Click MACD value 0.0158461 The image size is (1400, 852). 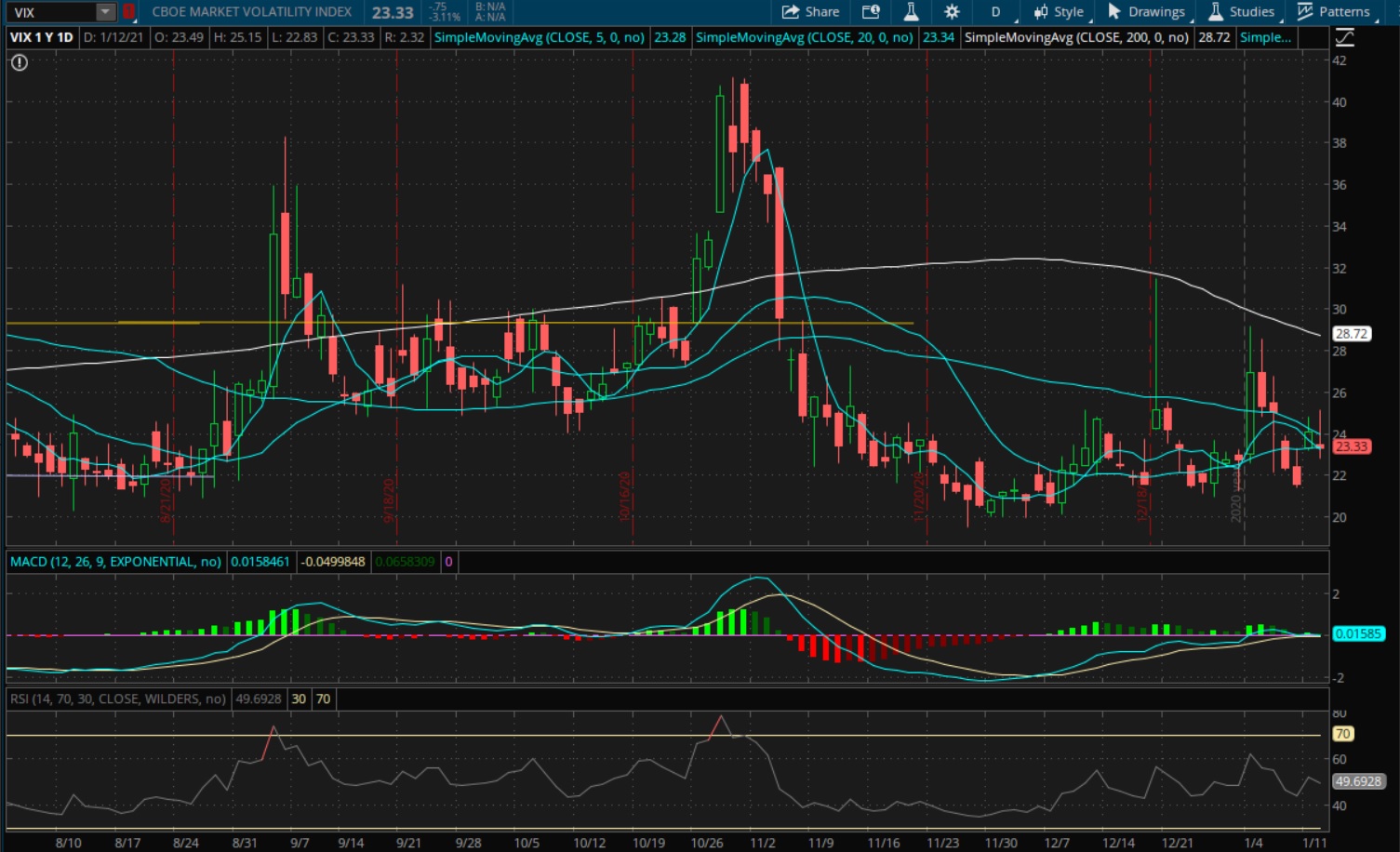(x=260, y=562)
